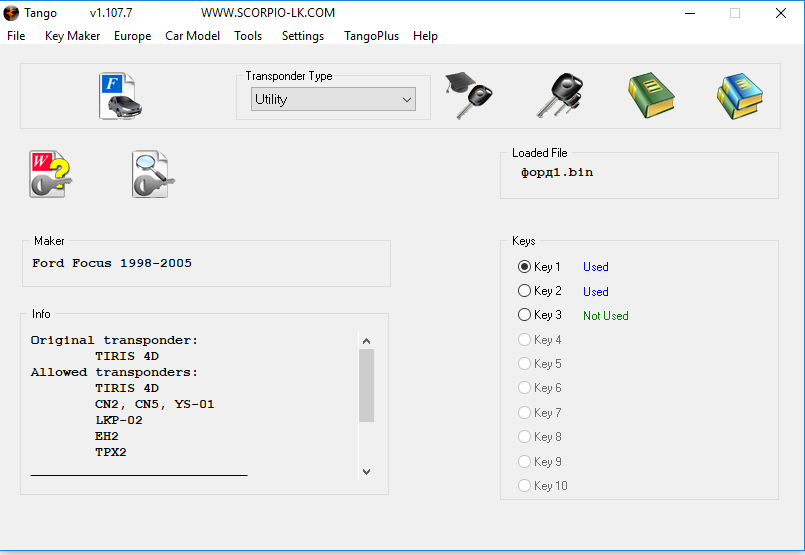Click the 'CN2, CN5, YS-01' line
This screenshot has width=805, height=555.
(x=155, y=404)
